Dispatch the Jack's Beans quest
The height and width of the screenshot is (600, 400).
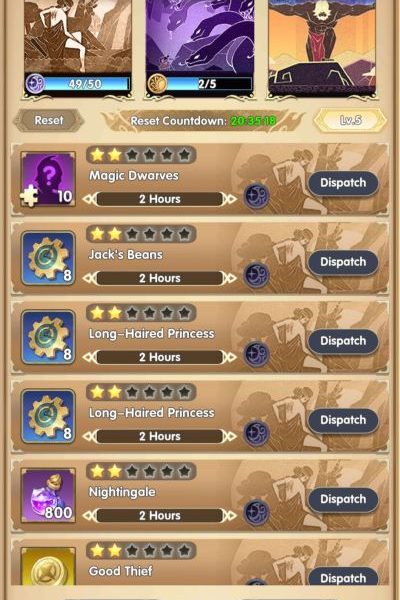343,262
